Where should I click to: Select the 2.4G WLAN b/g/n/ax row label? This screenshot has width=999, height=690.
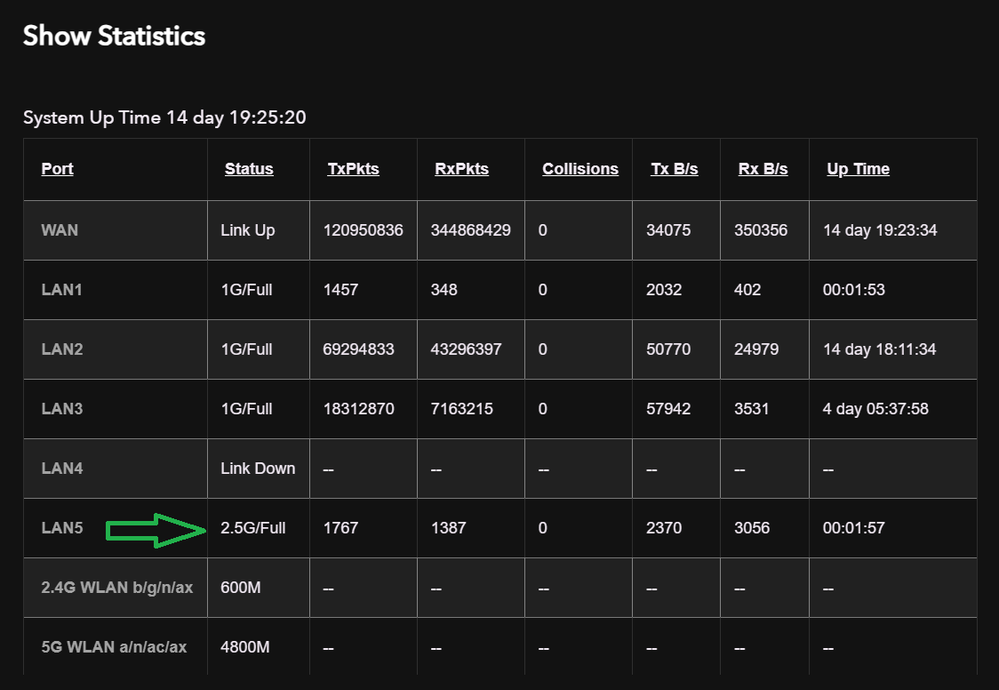point(116,587)
